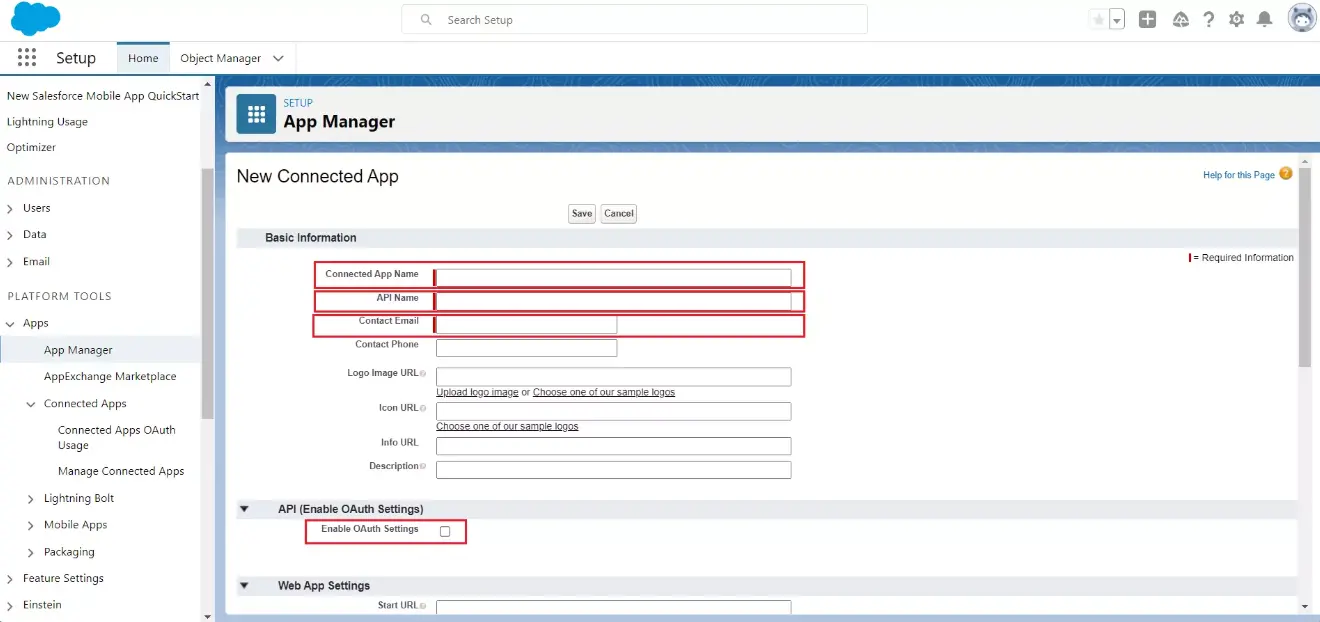Open the App Launcher grid icon
1320x622 pixels.
tap(27, 58)
